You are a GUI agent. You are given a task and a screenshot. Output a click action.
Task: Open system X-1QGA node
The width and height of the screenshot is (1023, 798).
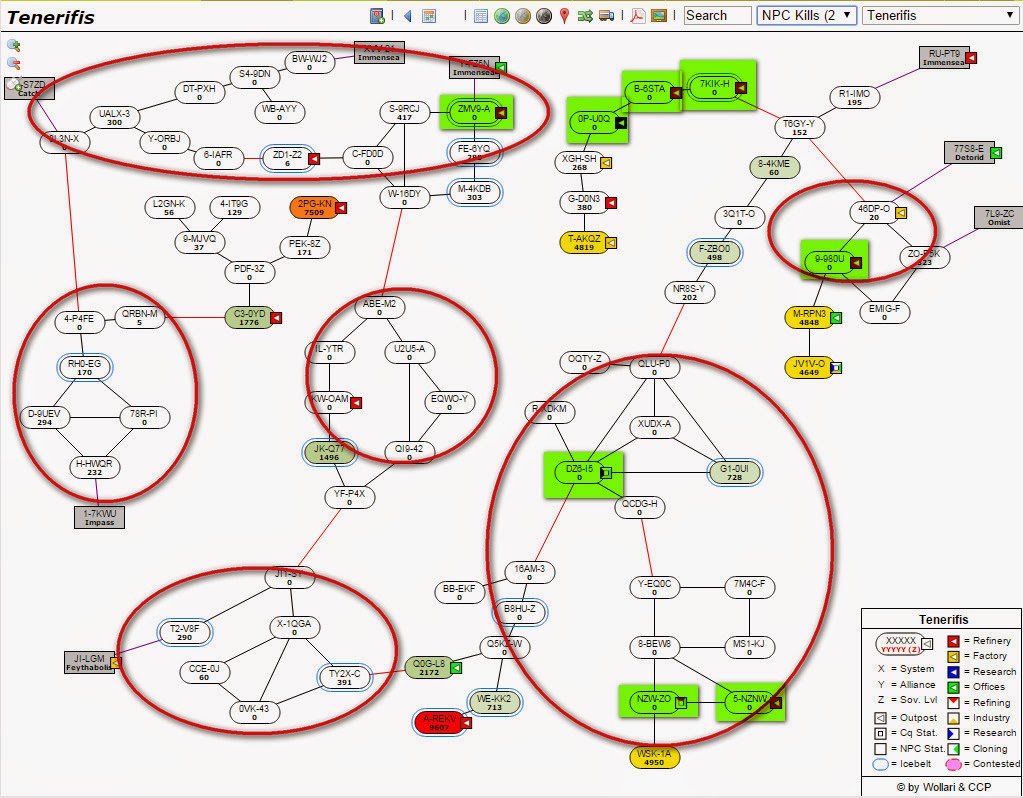[x=294, y=628]
